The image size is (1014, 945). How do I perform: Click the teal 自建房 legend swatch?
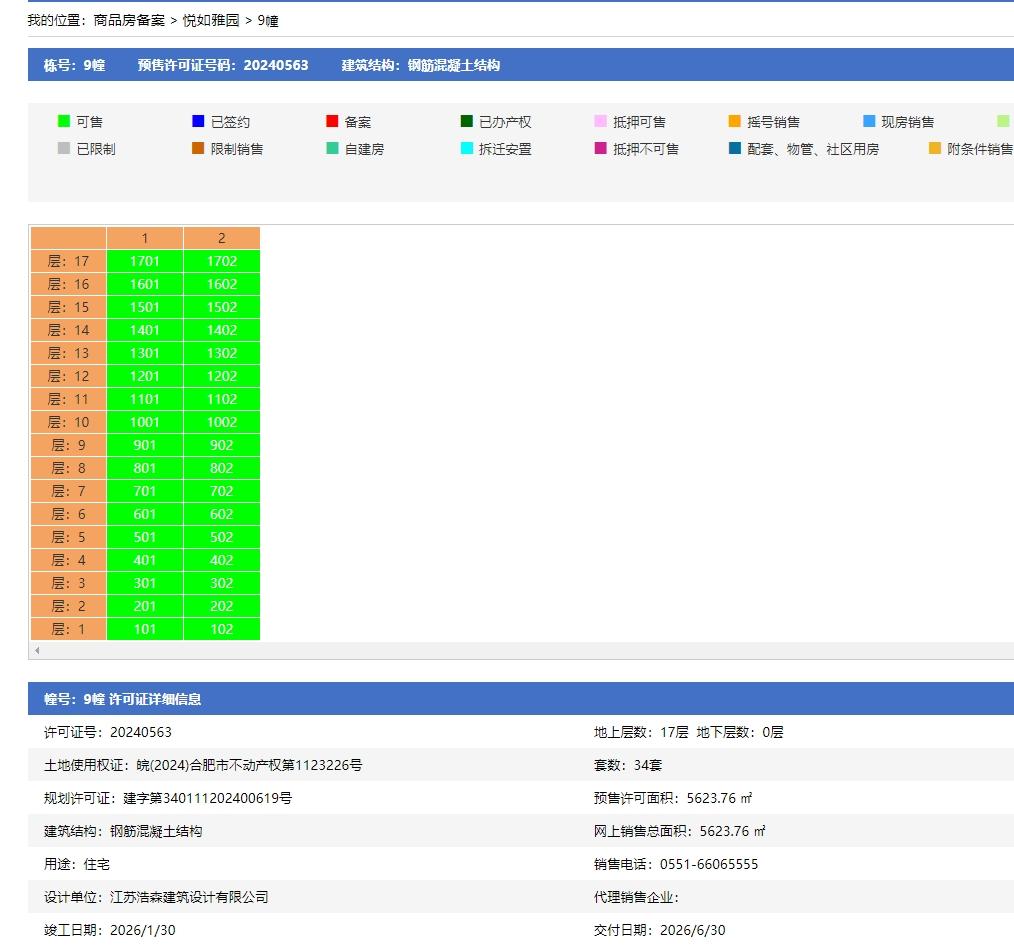click(x=332, y=148)
